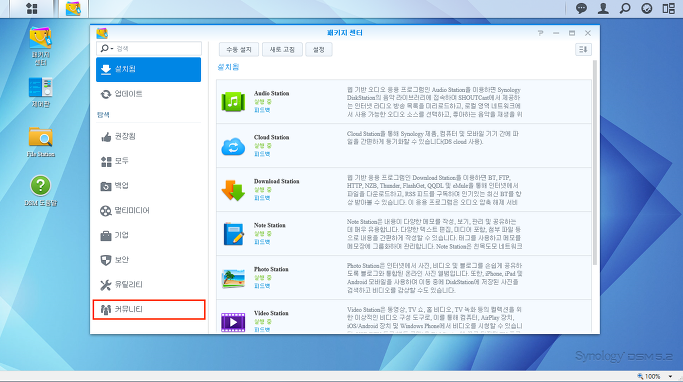Click the package list vertical scrollbar
683x382 pixels.
click(595, 163)
